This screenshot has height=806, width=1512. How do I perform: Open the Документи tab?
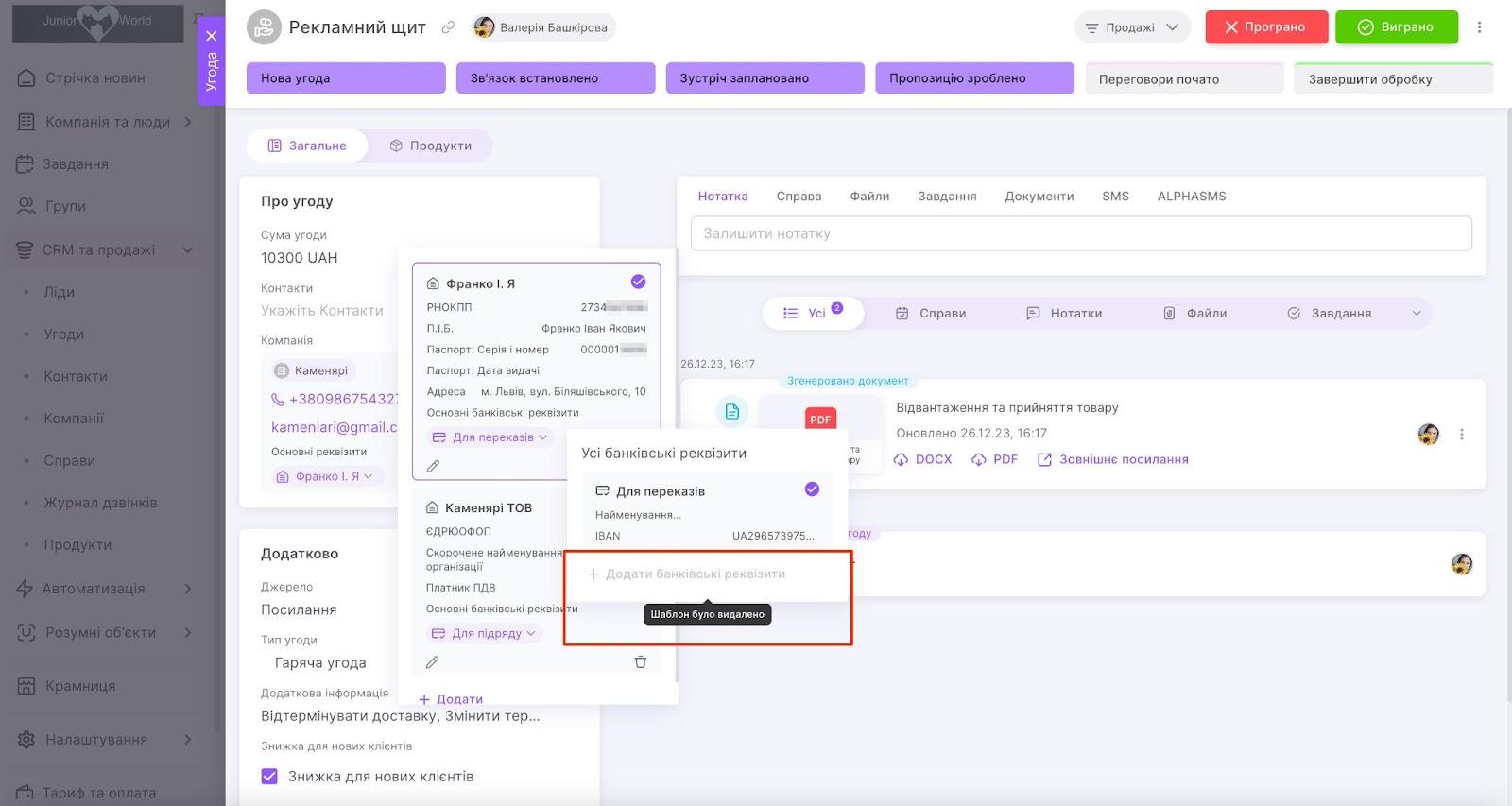(x=1039, y=197)
